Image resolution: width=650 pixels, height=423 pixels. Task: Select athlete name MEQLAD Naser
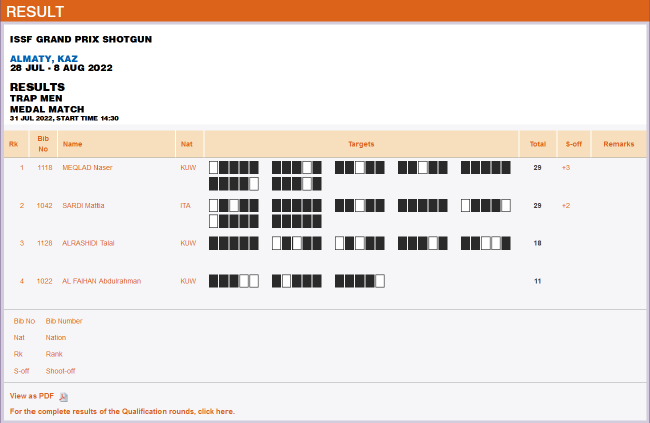tap(87, 168)
